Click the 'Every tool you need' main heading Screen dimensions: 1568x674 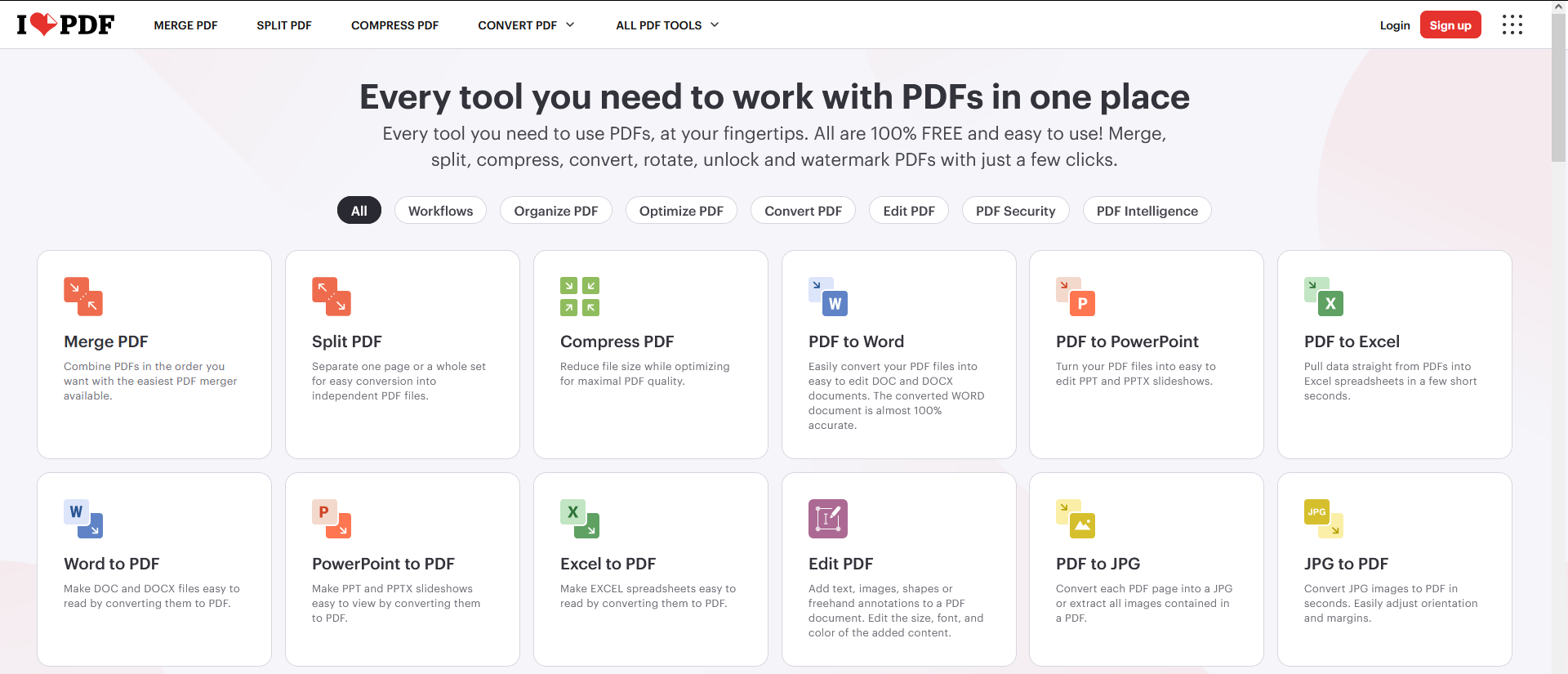774,97
